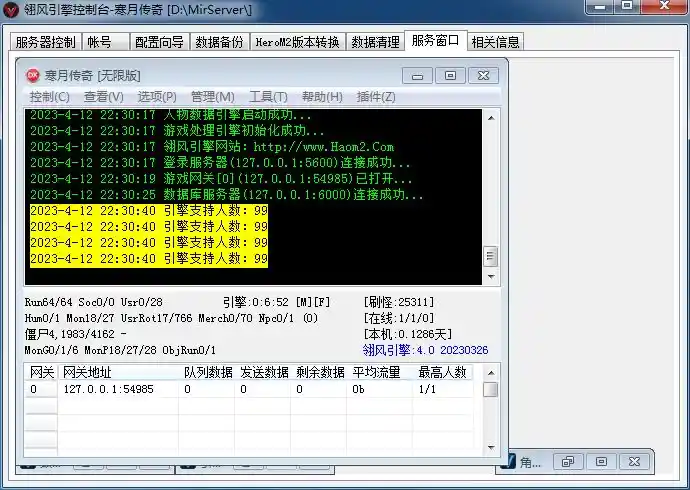Click the 队列数据 column header
The width and height of the screenshot is (690, 490).
click(x=206, y=373)
